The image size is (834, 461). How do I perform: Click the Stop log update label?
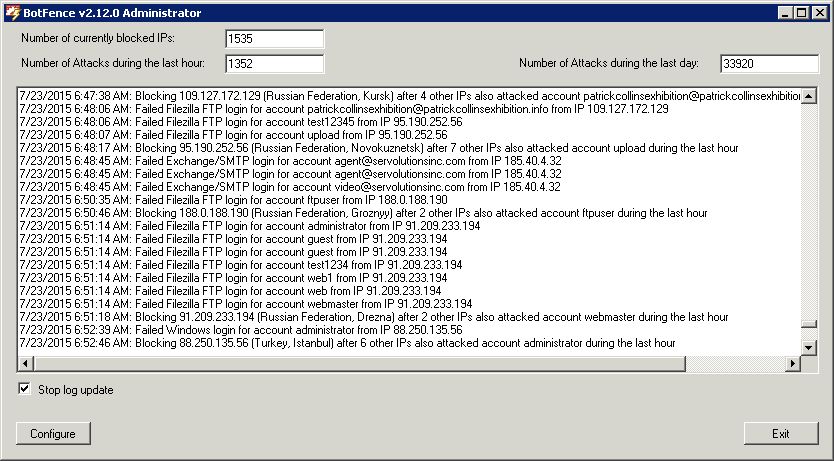(x=76, y=390)
